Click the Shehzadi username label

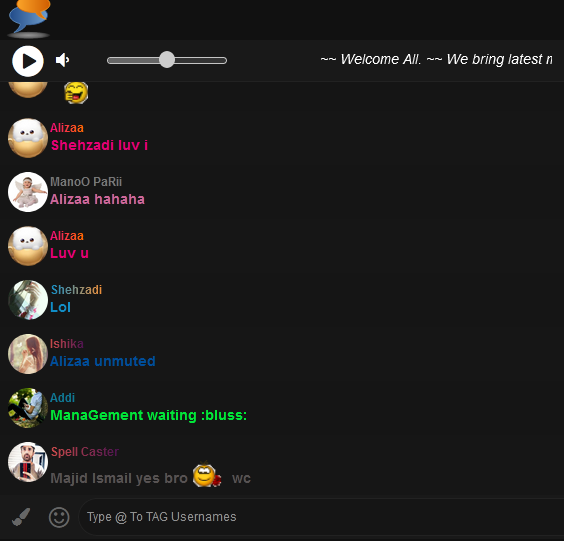76,290
